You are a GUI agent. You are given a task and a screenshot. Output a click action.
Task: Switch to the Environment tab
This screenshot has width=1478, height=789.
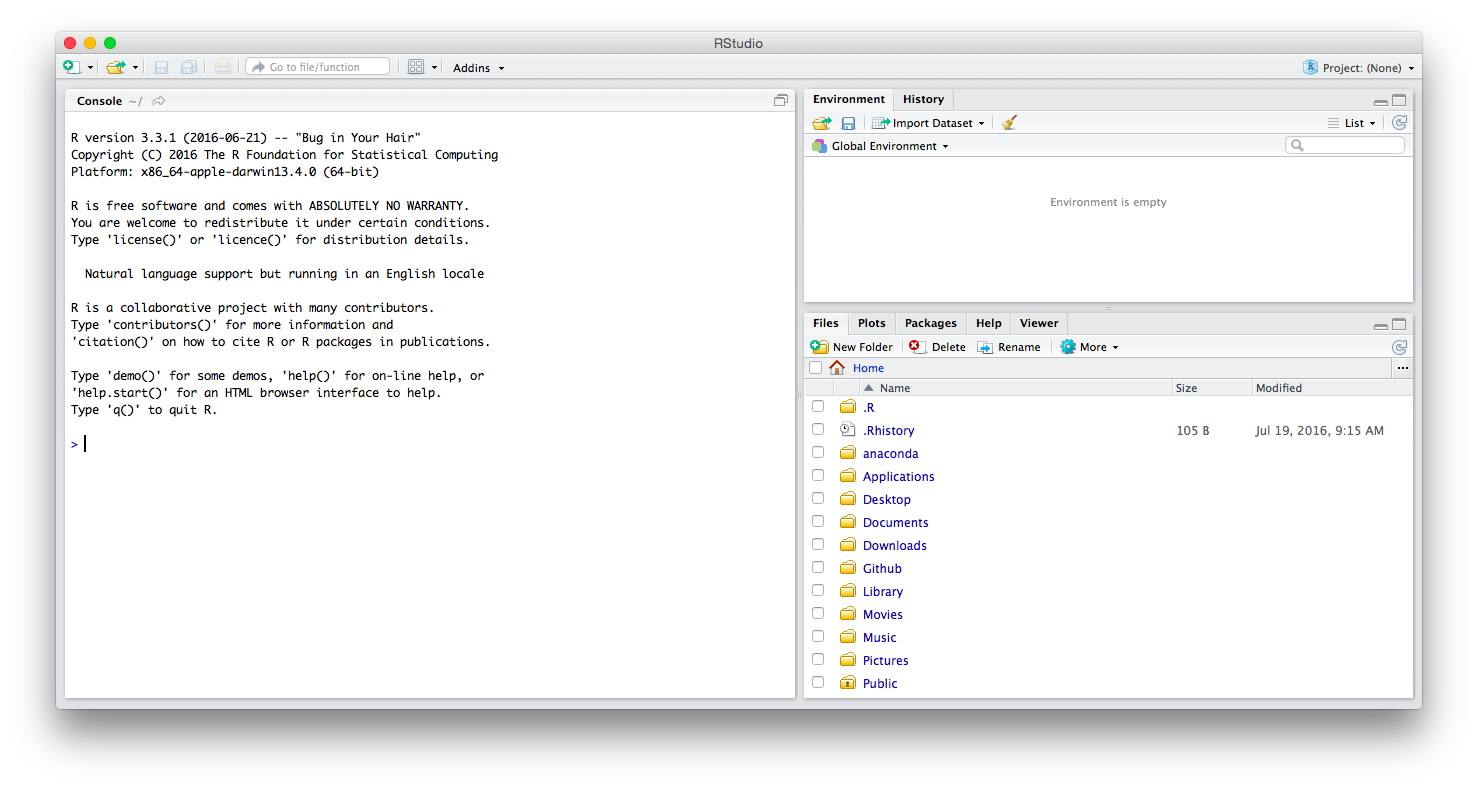pos(848,99)
